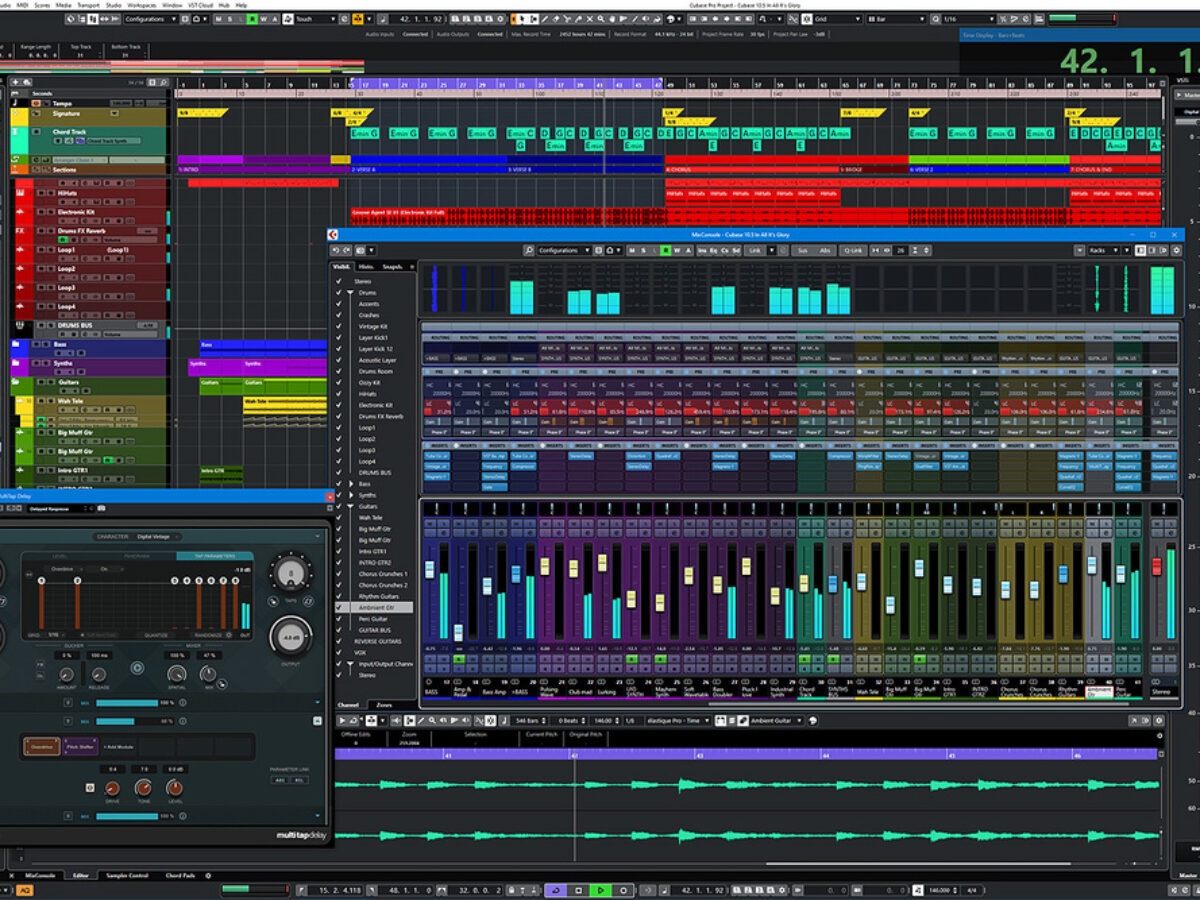The height and width of the screenshot is (900, 1200).
Task: Open the Media menu
Action: coord(63,5)
